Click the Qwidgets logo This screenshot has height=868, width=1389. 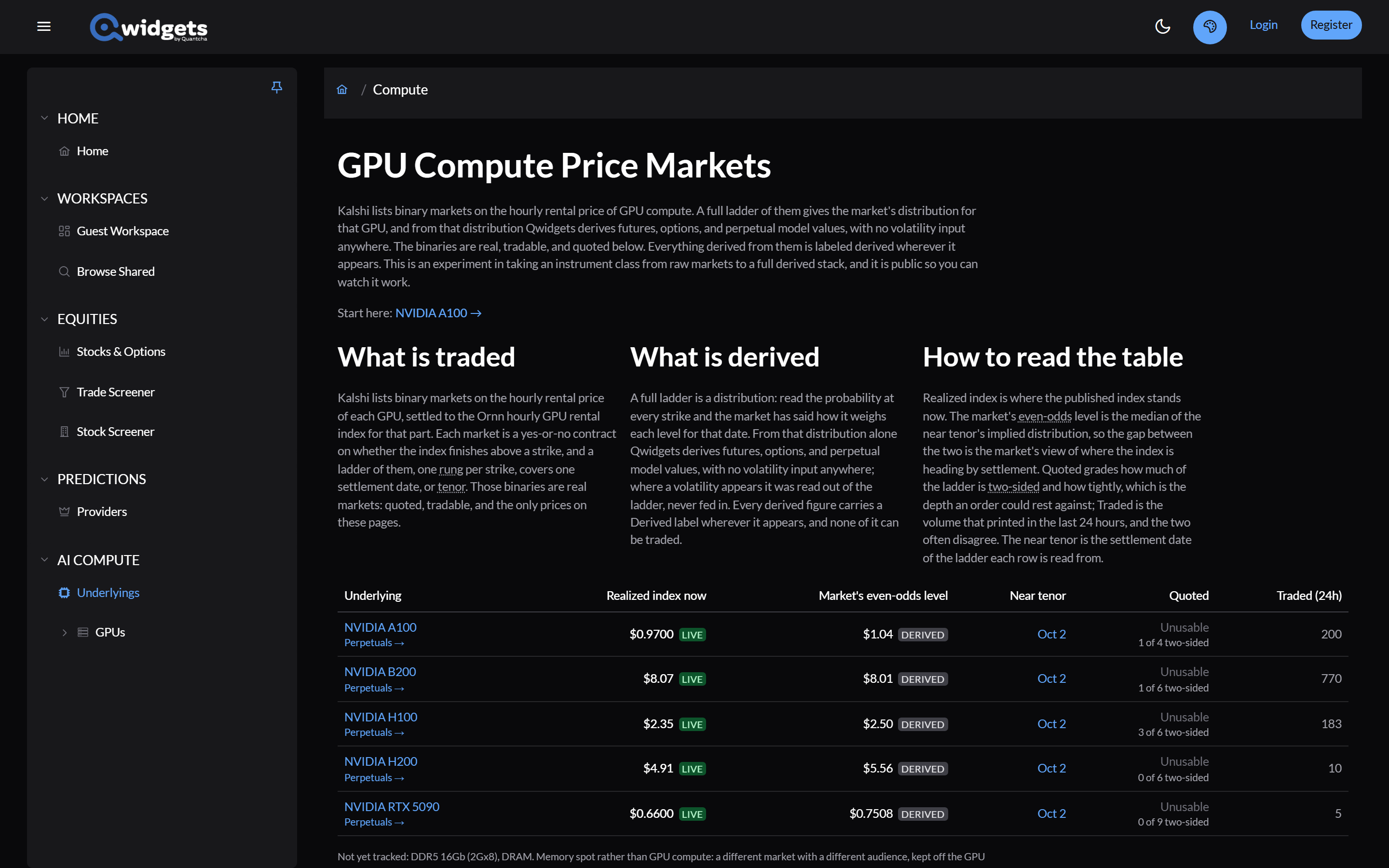[x=149, y=27]
